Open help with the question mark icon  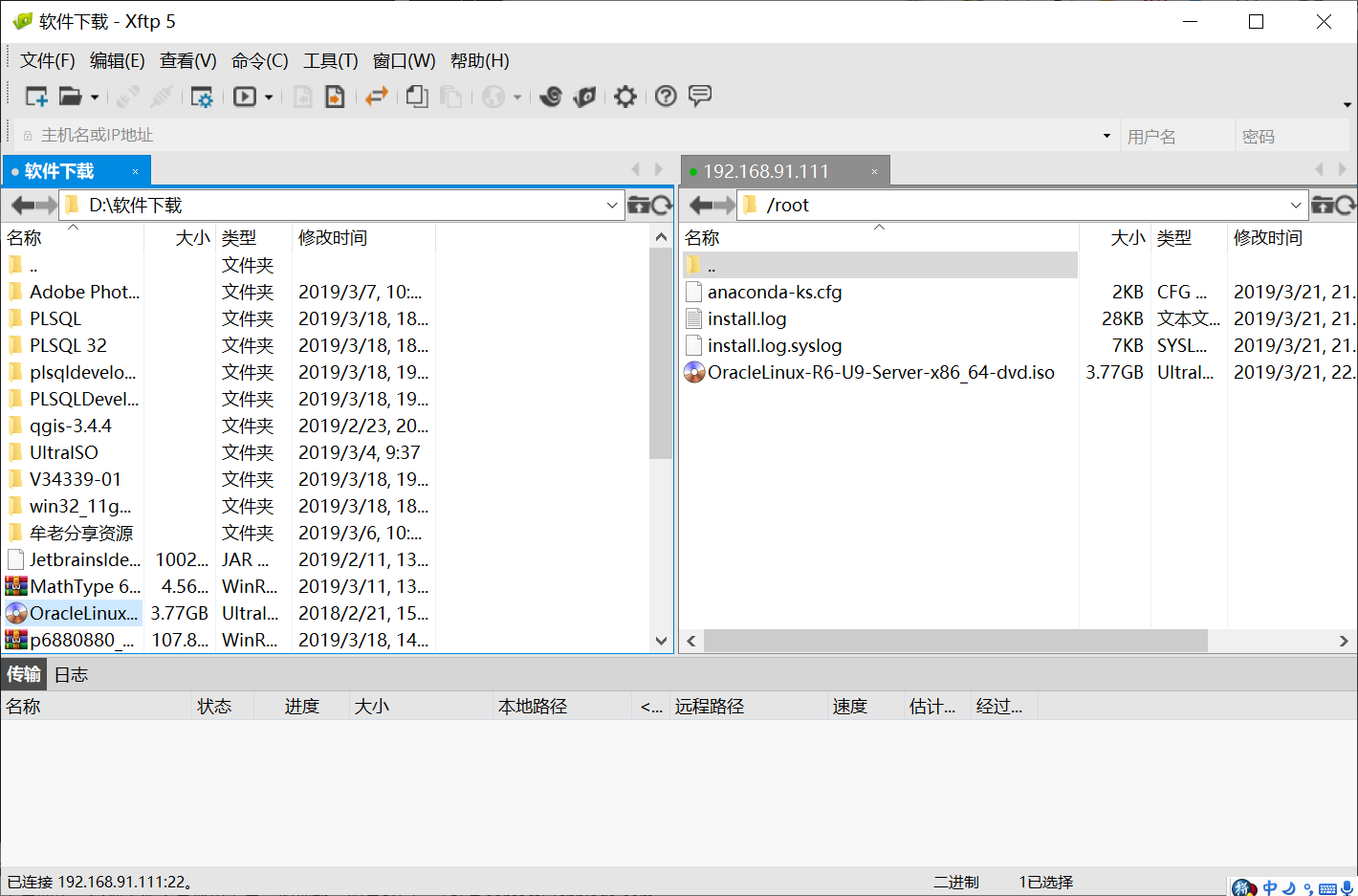click(666, 97)
